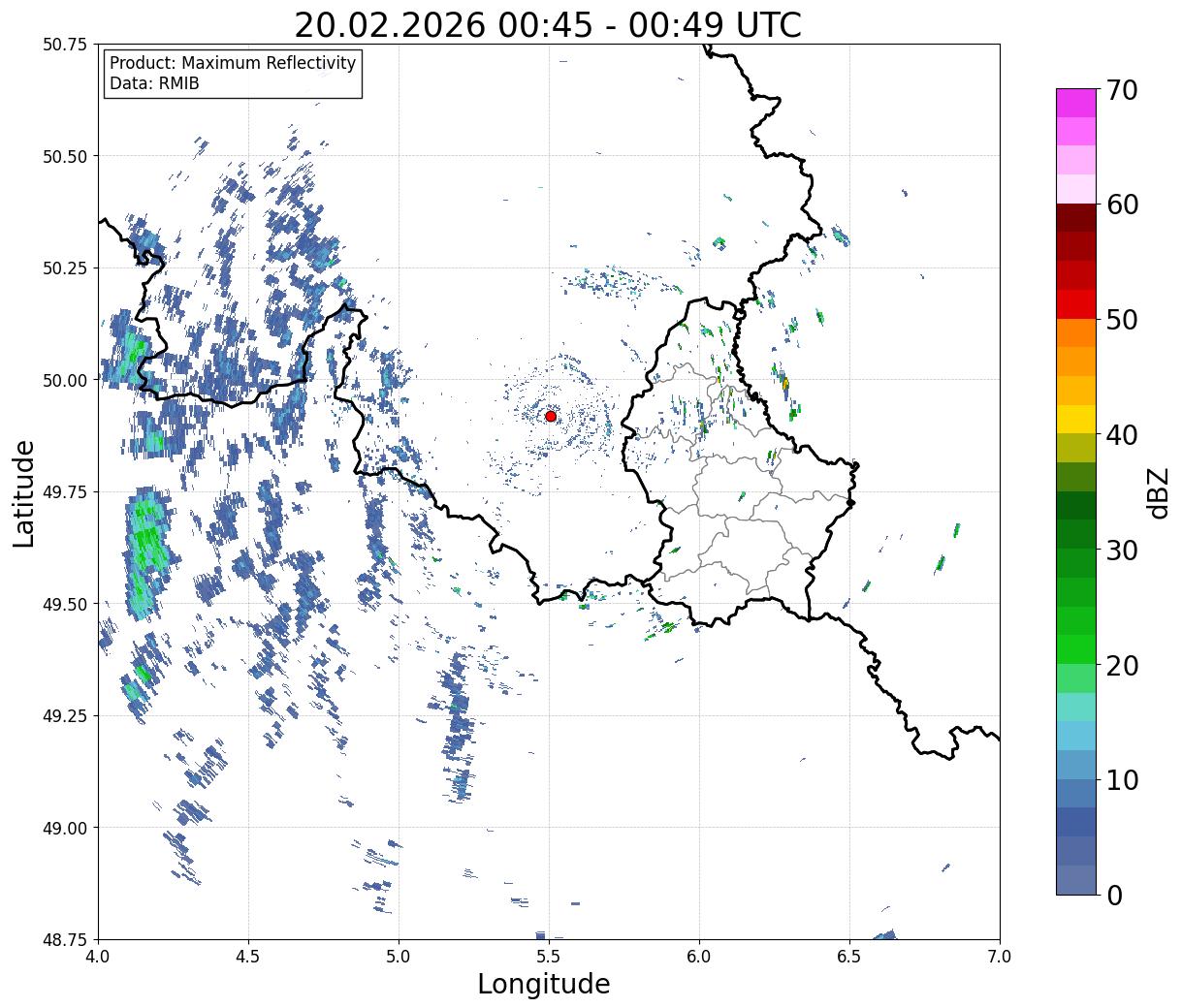Pick the bright red band above 50
Screen dimensions: 1182x1008
click(1076, 303)
